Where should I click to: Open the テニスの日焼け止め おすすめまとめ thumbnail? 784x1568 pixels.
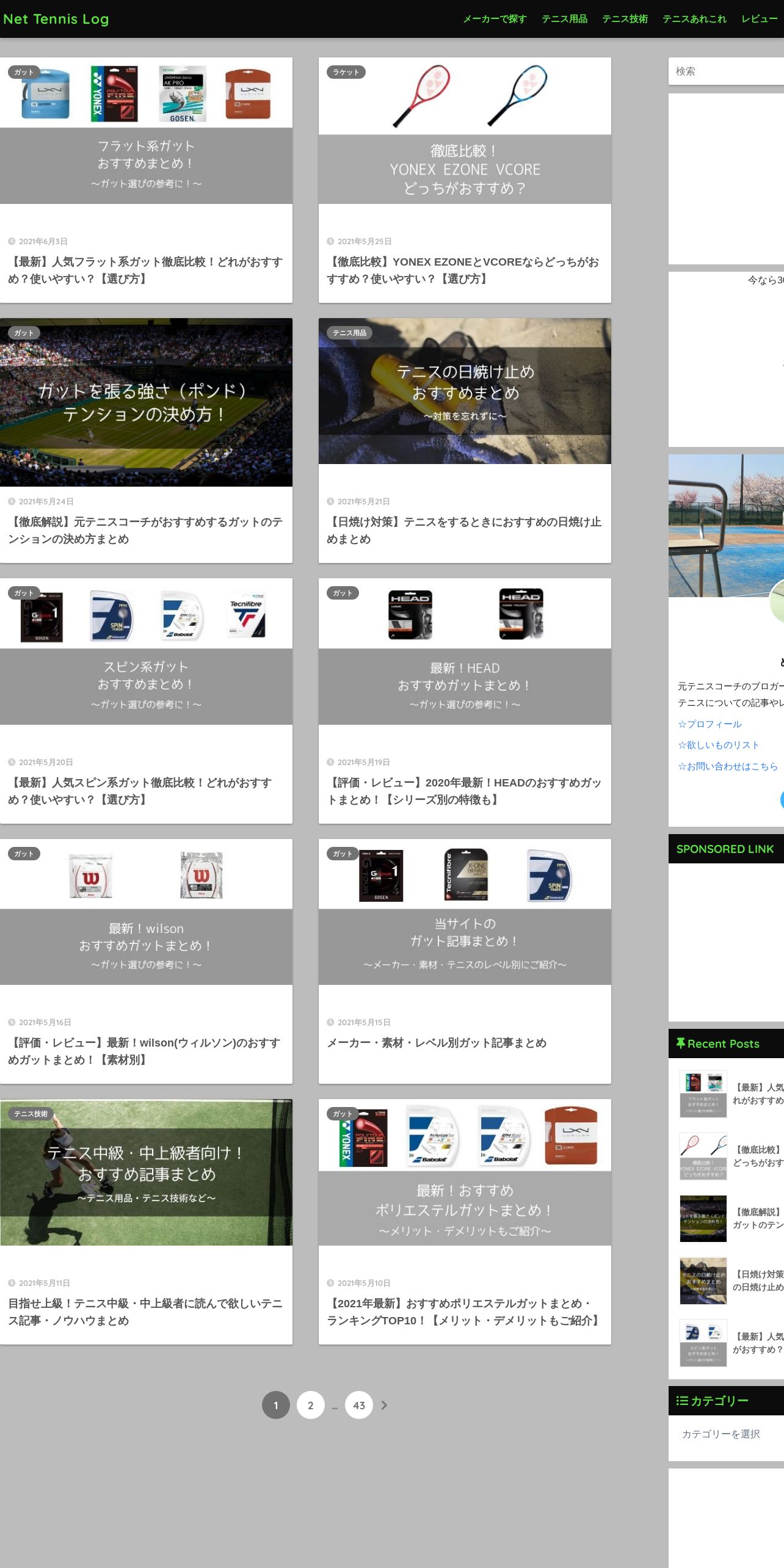coord(465,391)
